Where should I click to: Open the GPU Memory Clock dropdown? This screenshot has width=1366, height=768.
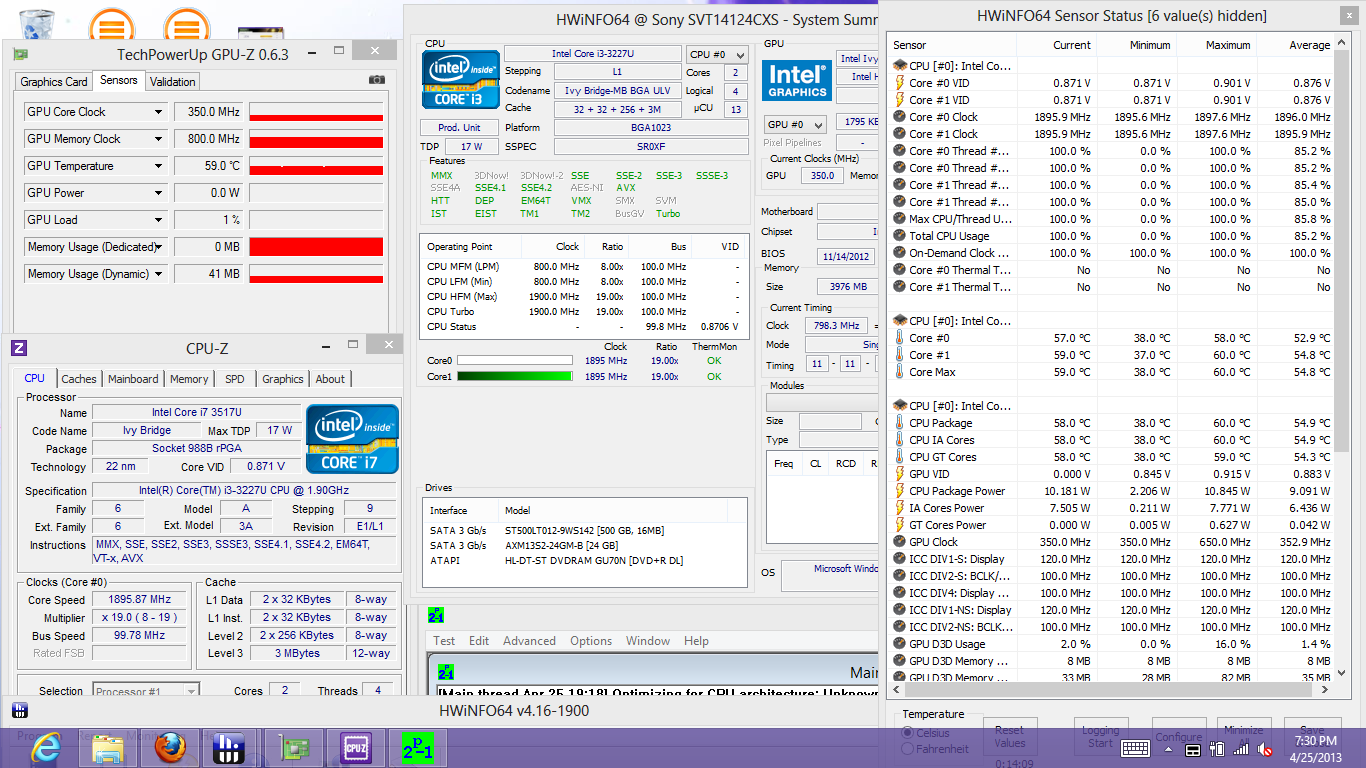pyautogui.click(x=158, y=139)
